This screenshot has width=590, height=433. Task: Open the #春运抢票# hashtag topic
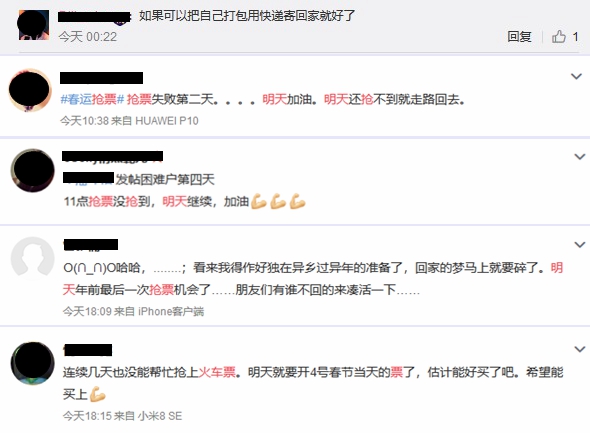[92, 99]
